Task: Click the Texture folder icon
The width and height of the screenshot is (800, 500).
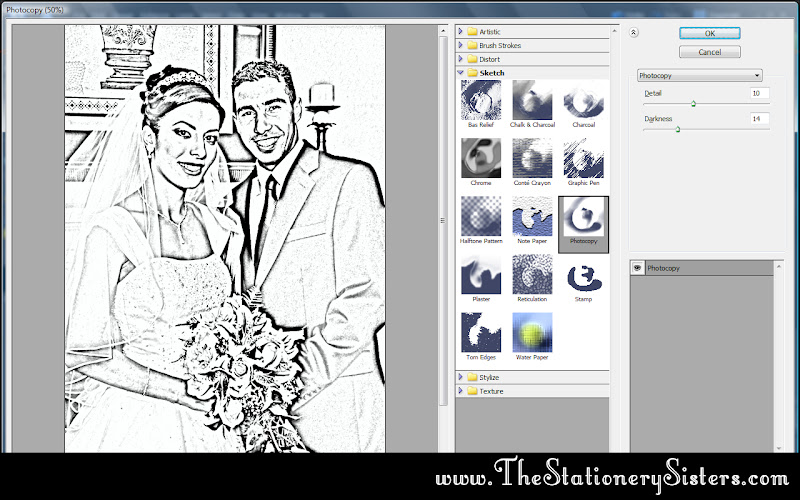Action: point(472,391)
